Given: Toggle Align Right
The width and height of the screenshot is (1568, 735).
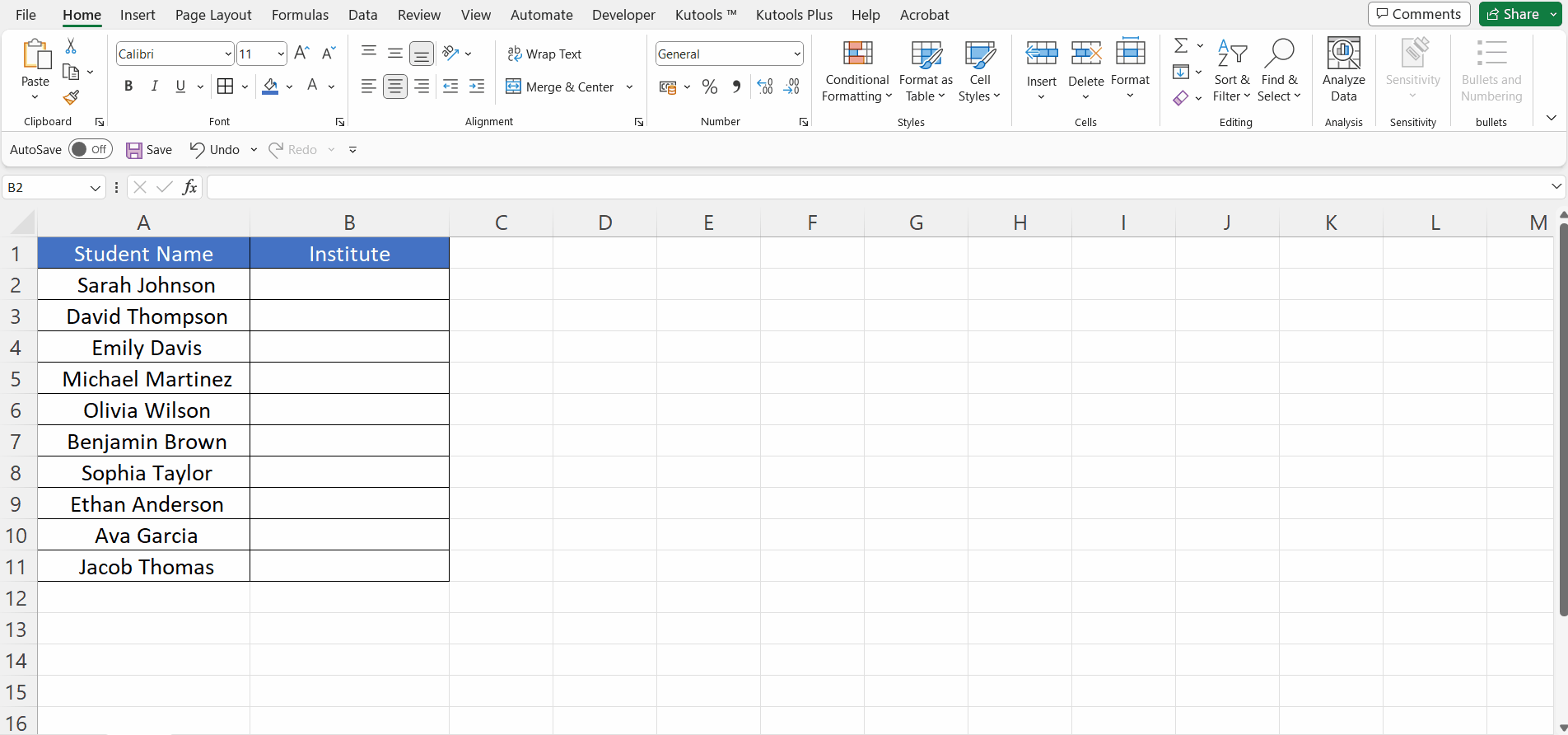Looking at the screenshot, I should tap(422, 87).
